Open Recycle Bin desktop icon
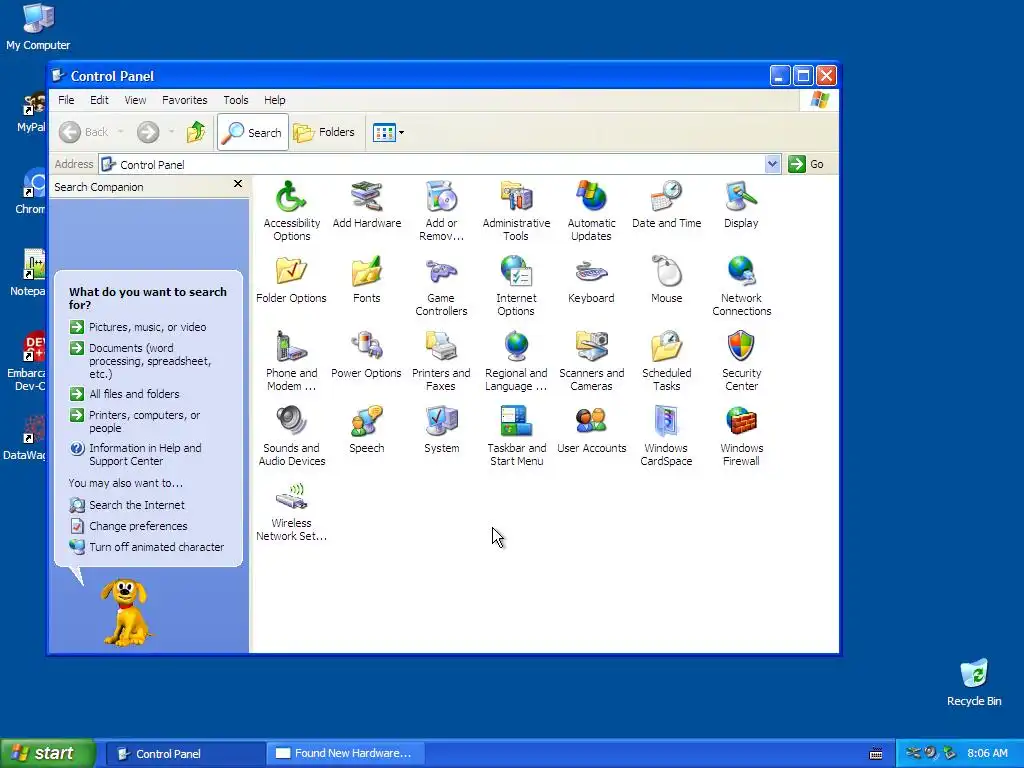The width and height of the screenshot is (1024, 768). 974,684
